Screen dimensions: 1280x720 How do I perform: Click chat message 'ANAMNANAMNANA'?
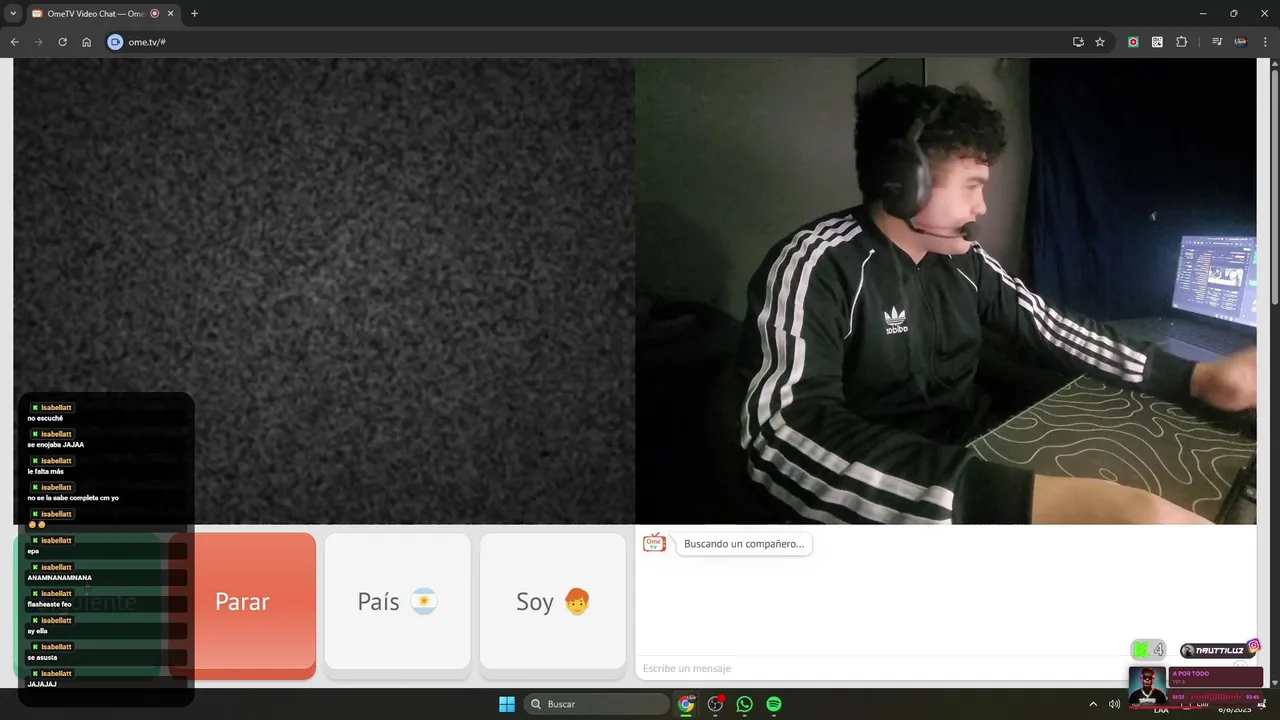pyautogui.click(x=59, y=578)
